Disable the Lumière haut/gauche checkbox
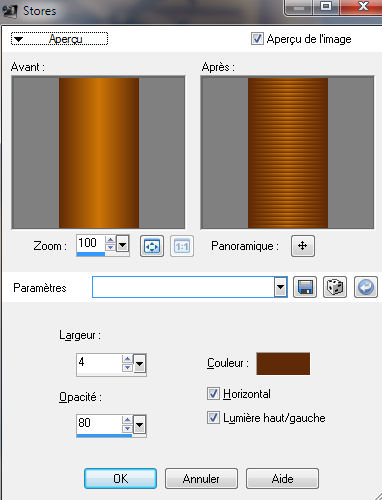The width and height of the screenshot is (382, 500). [x=213, y=418]
